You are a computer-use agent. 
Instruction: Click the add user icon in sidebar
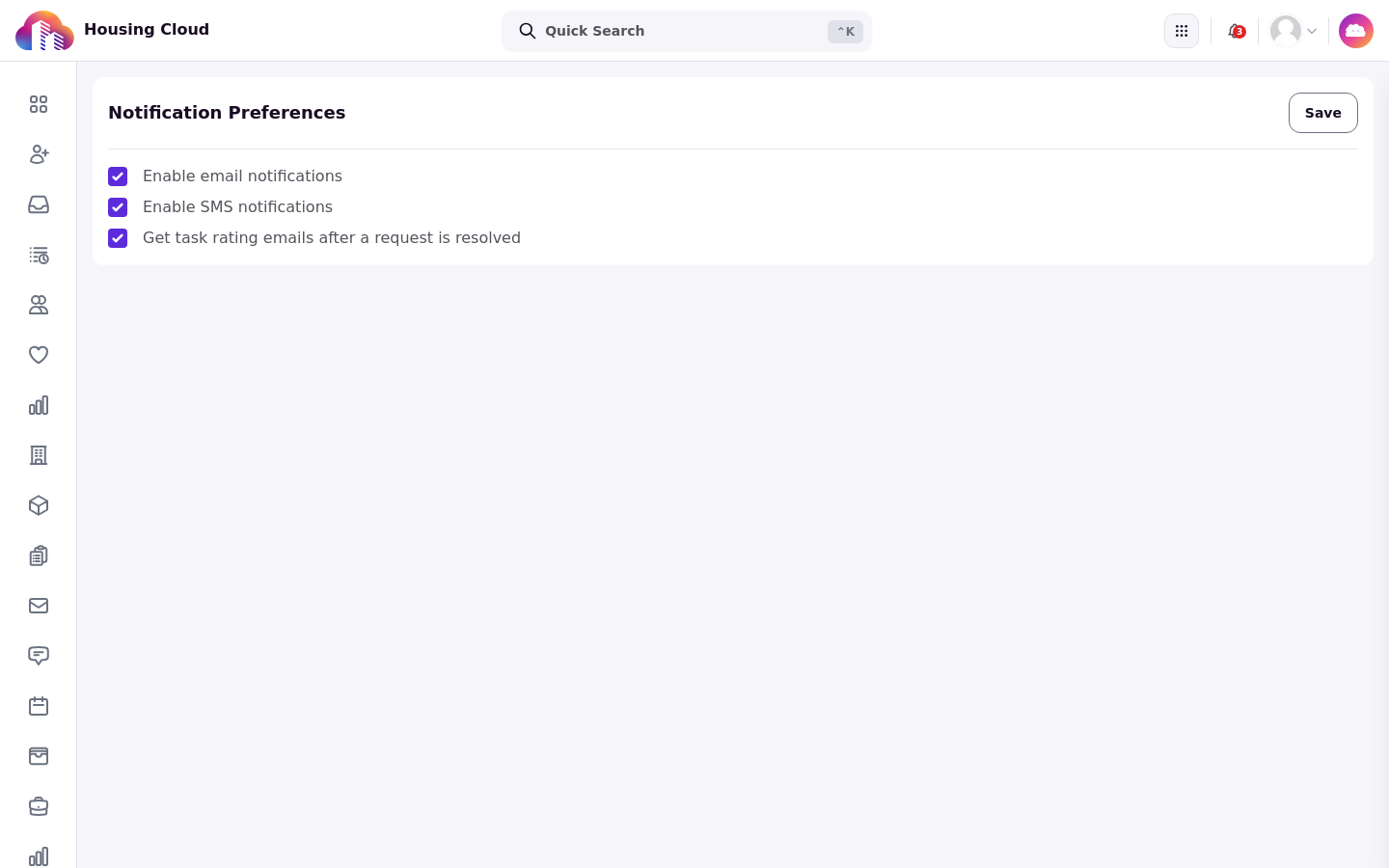(39, 154)
